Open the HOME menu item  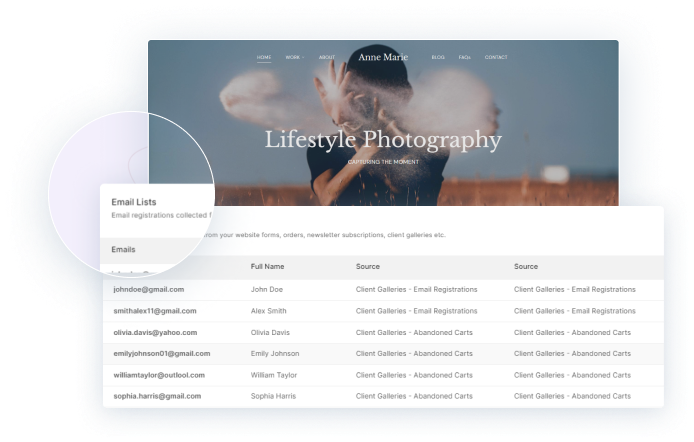pos(264,57)
